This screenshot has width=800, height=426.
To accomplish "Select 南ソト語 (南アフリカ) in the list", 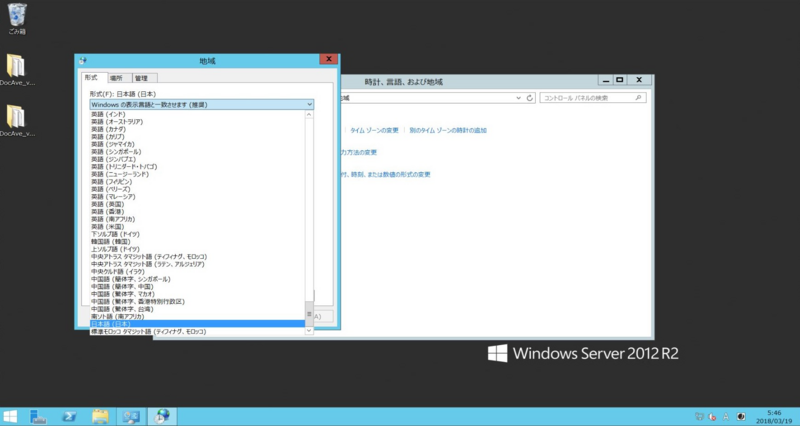I will 197,316.
